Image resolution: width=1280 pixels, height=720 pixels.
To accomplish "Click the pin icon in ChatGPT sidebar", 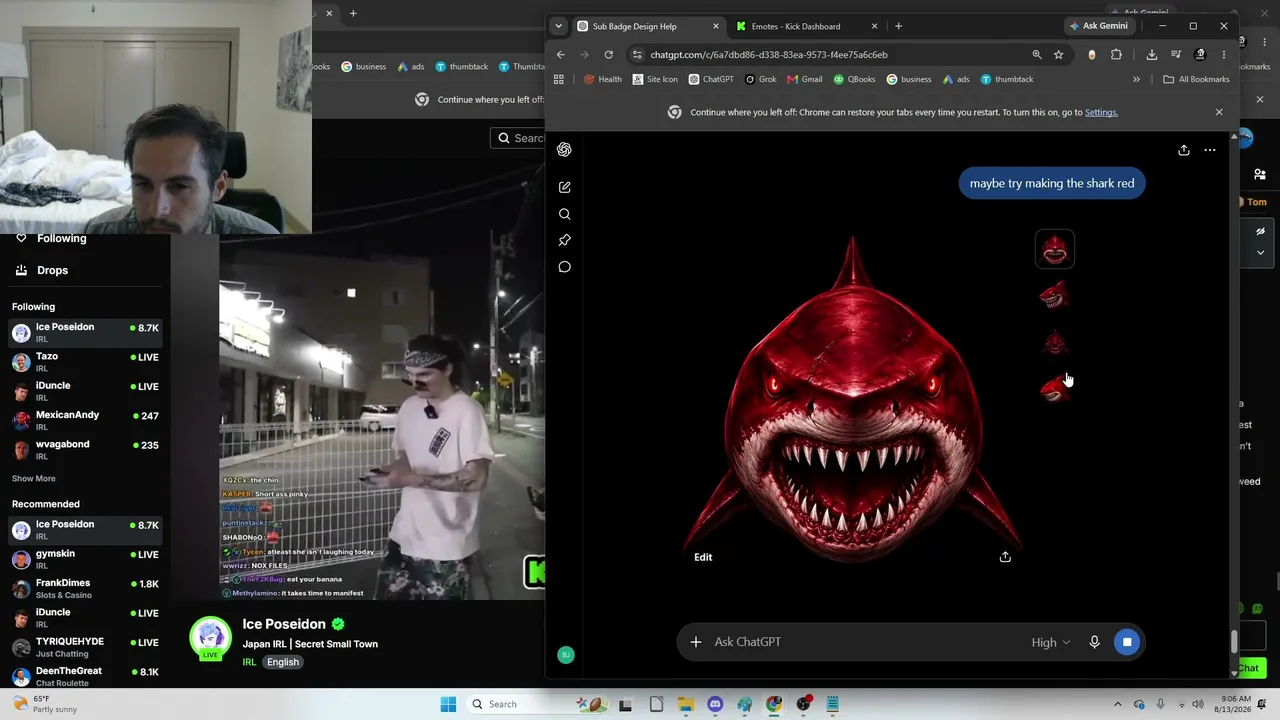I will tap(564, 240).
